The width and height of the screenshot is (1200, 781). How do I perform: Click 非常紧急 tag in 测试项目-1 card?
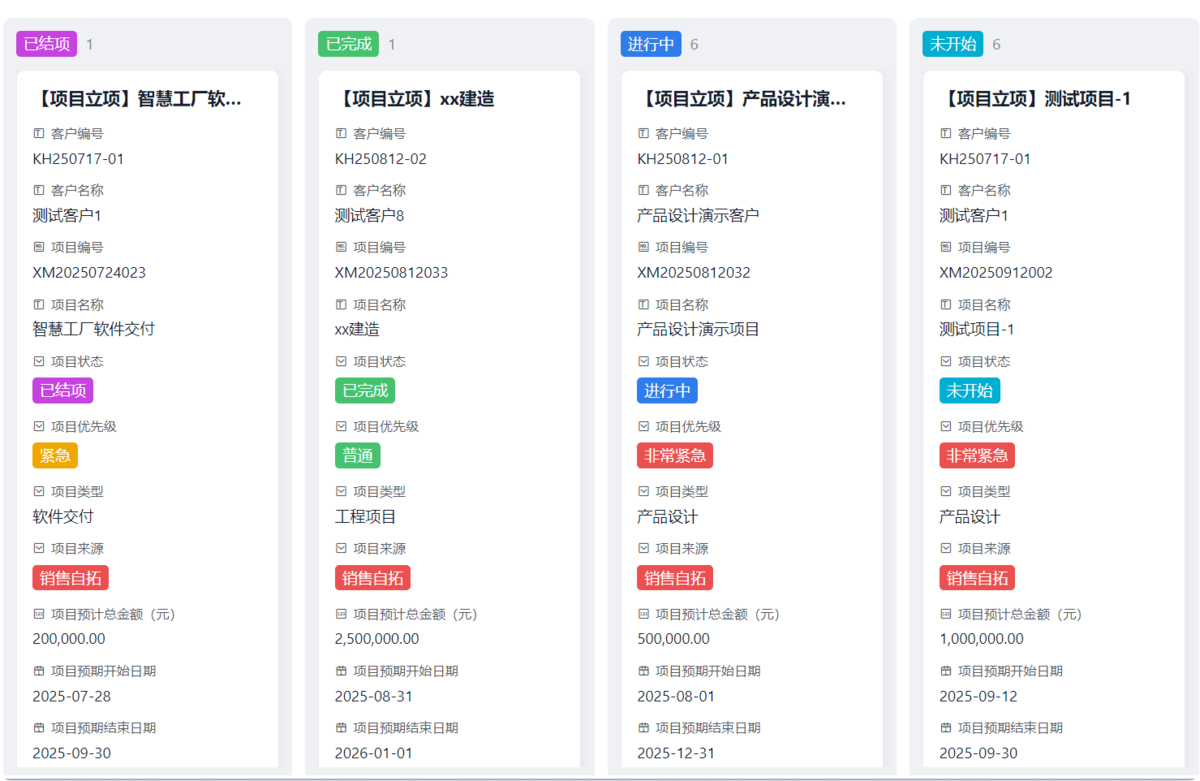(977, 455)
